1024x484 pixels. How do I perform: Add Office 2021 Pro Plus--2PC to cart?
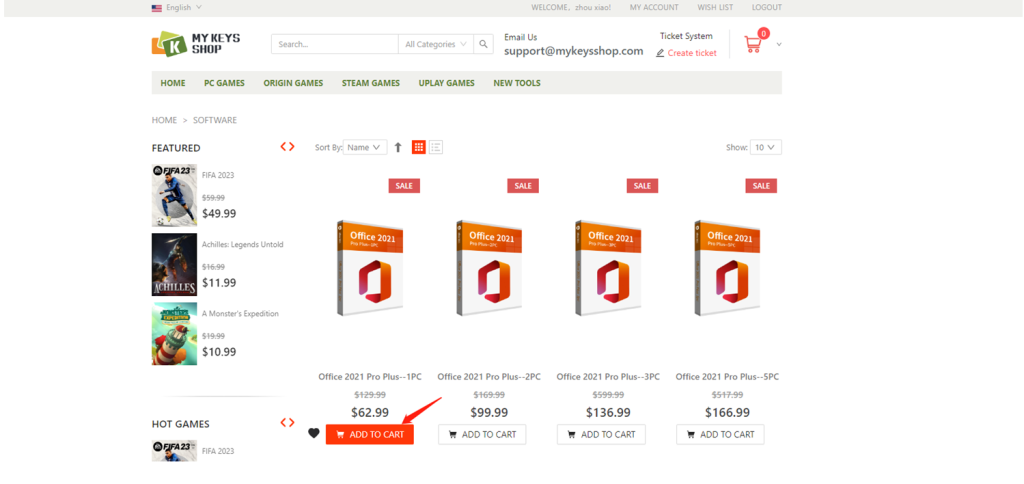tap(482, 434)
